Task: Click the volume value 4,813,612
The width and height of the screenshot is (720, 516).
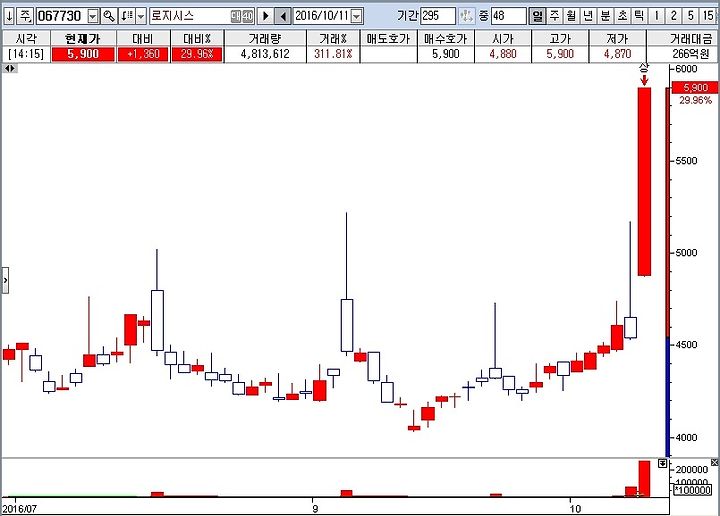Action: pos(265,54)
